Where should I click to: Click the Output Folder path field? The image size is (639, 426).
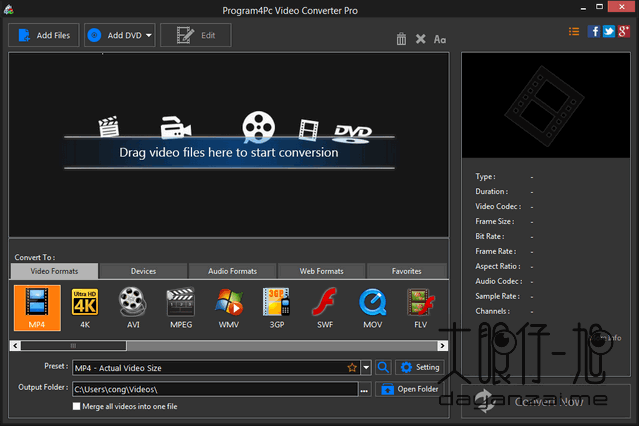click(215, 389)
